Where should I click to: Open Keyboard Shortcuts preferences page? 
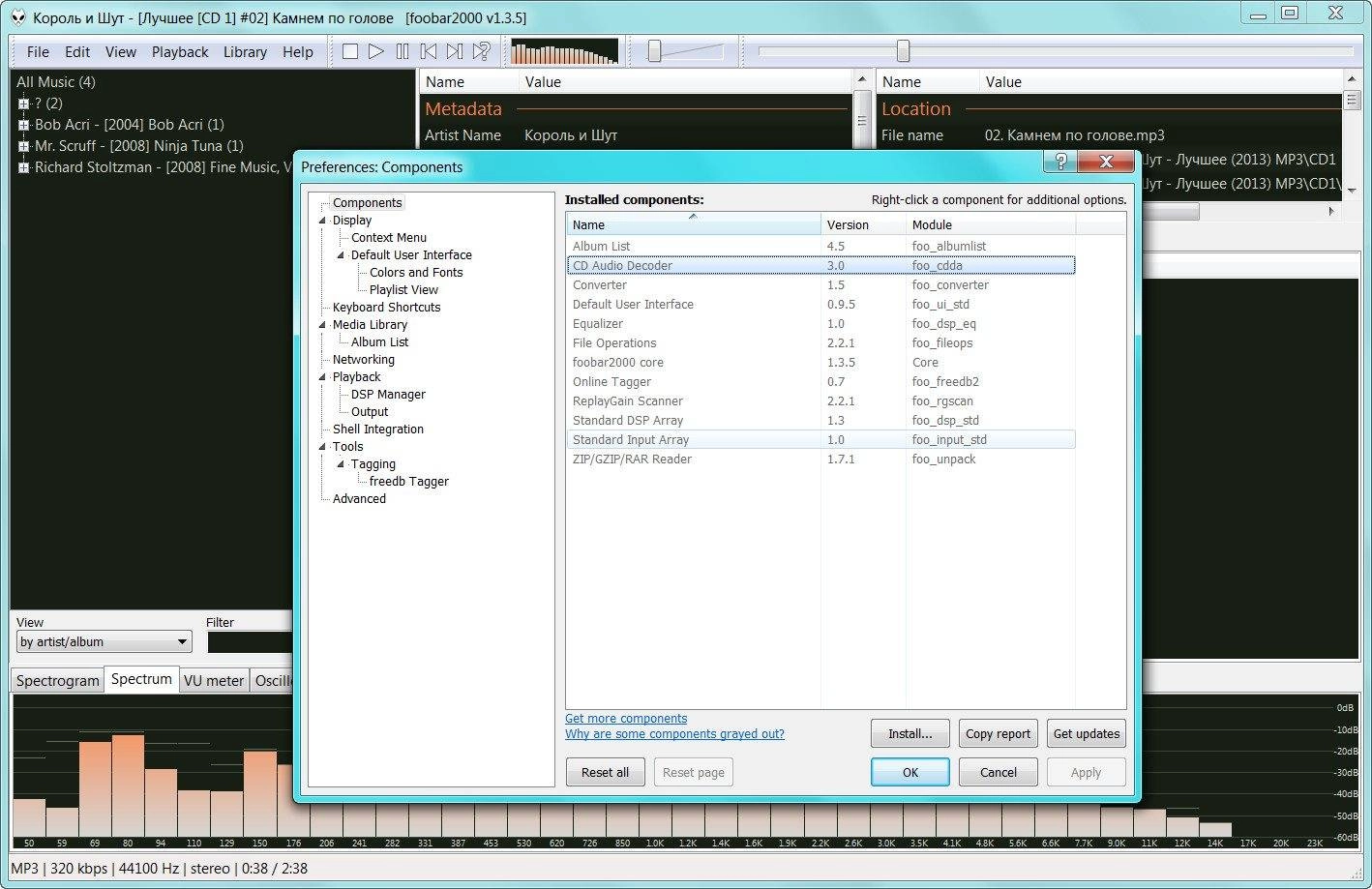386,308
